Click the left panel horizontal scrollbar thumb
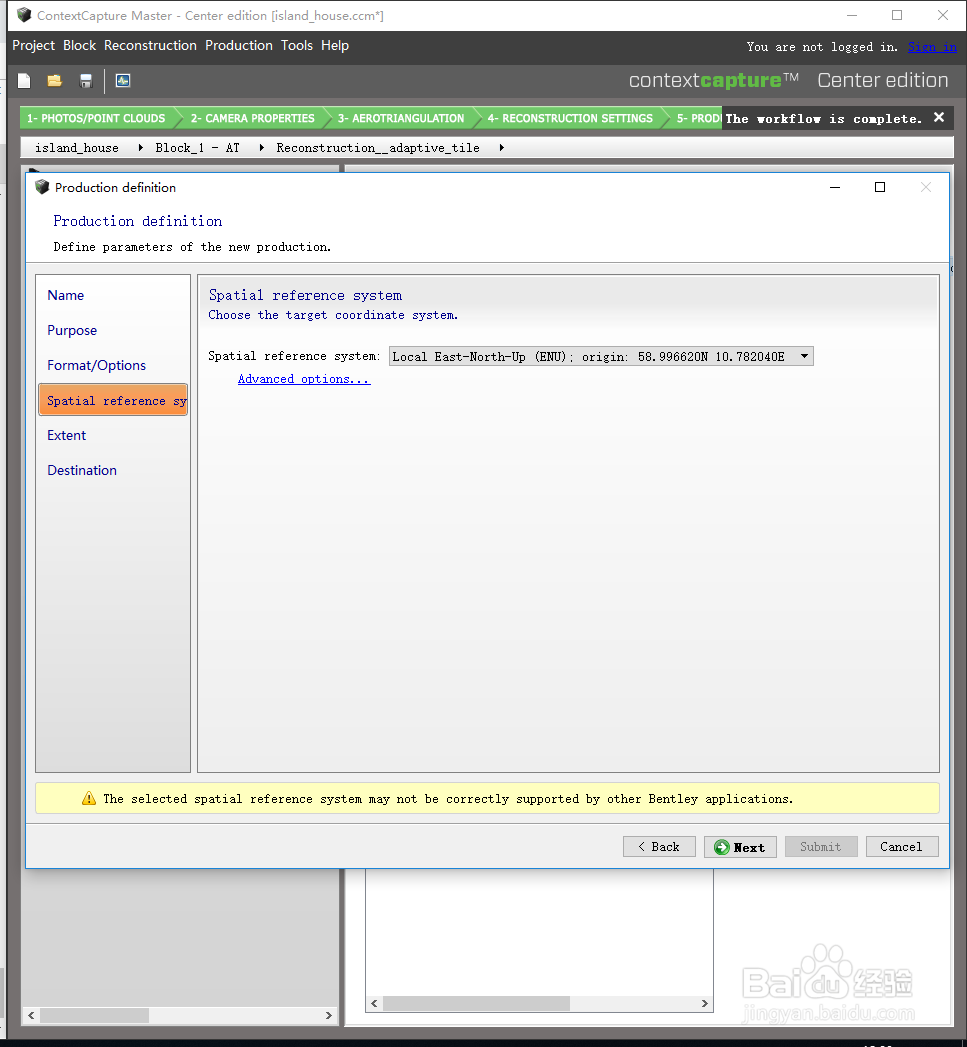 tap(94, 1015)
